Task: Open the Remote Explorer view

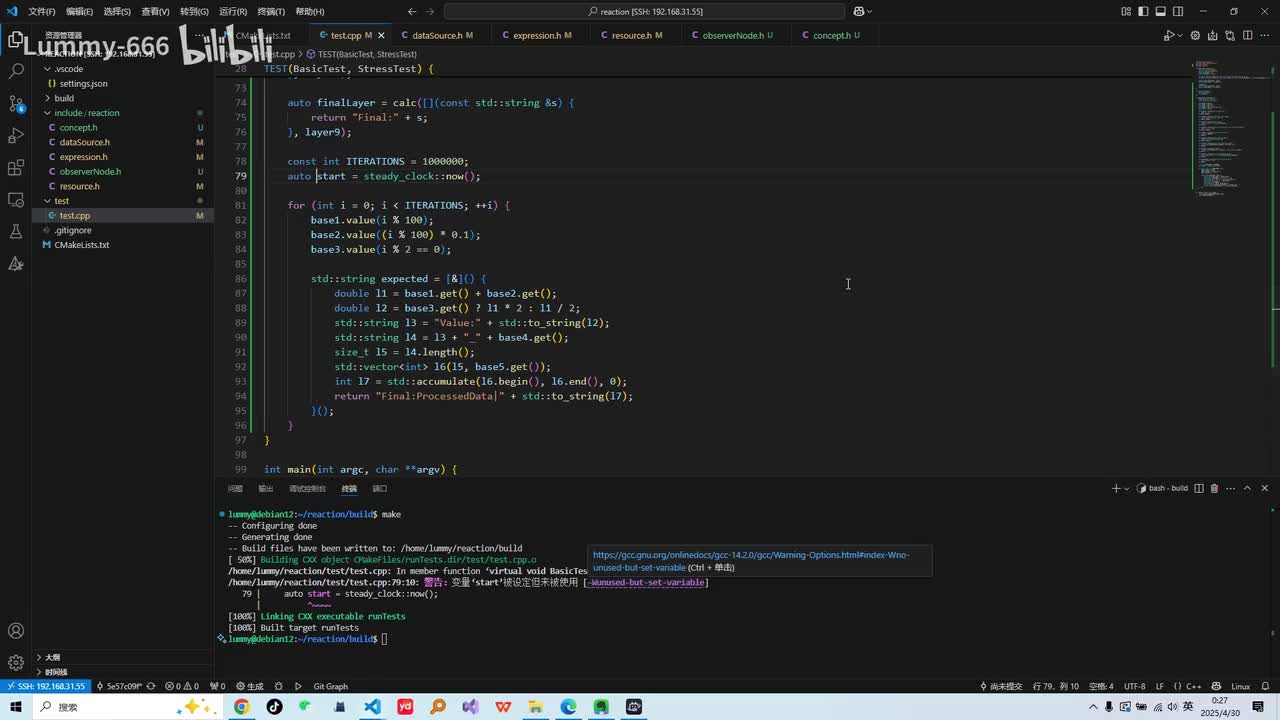Action: click(x=16, y=199)
